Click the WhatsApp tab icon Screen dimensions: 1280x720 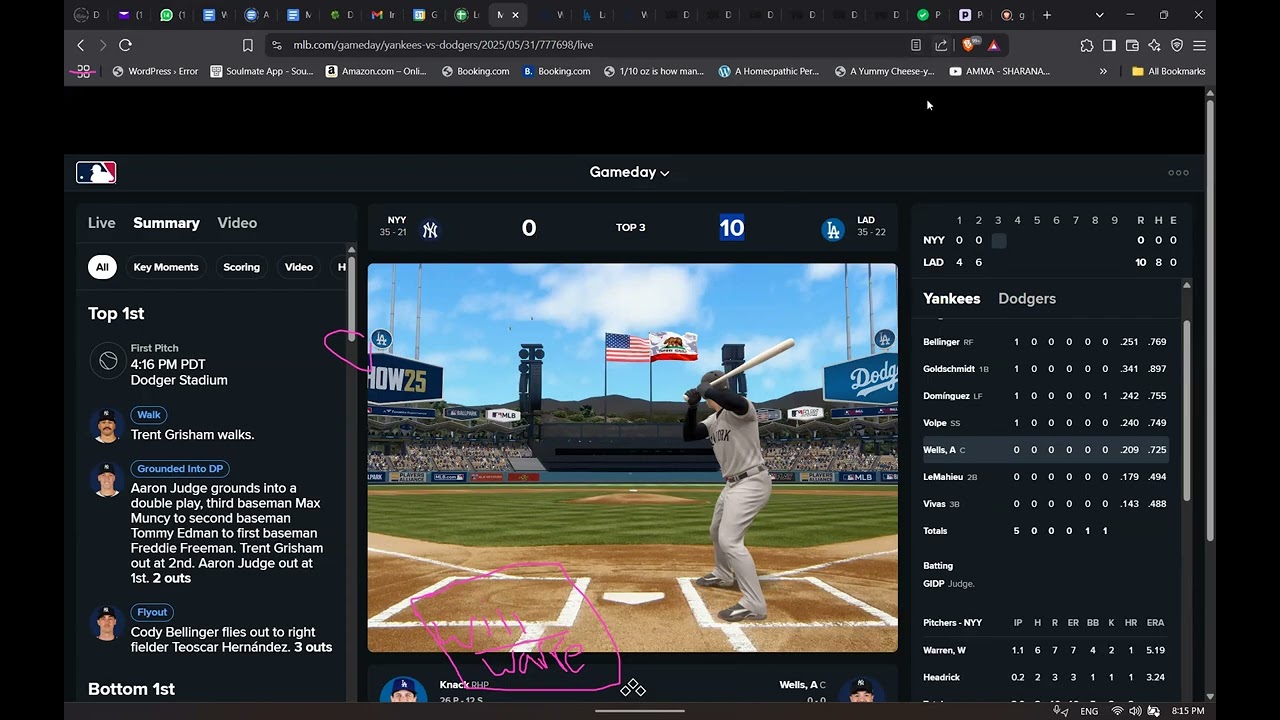click(166, 15)
